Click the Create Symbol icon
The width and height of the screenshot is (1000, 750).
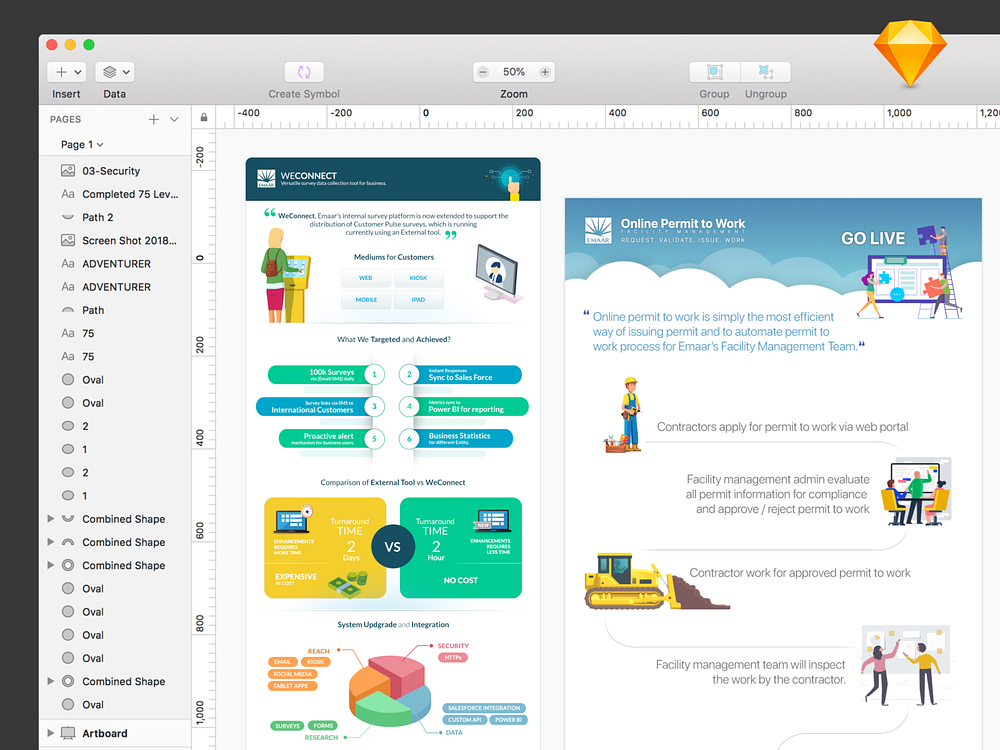(304, 71)
